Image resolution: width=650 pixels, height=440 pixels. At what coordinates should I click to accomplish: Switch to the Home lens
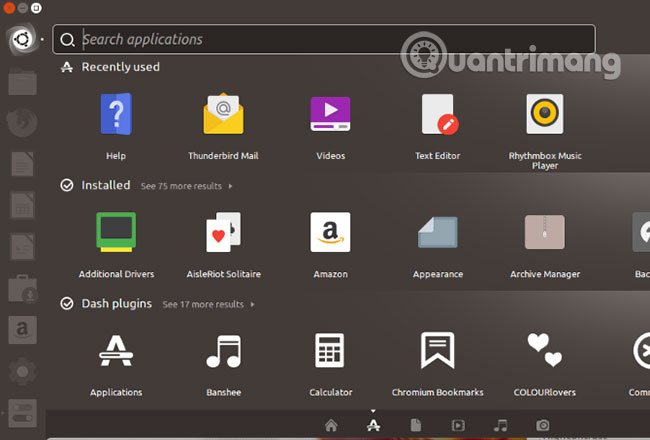coord(331,425)
